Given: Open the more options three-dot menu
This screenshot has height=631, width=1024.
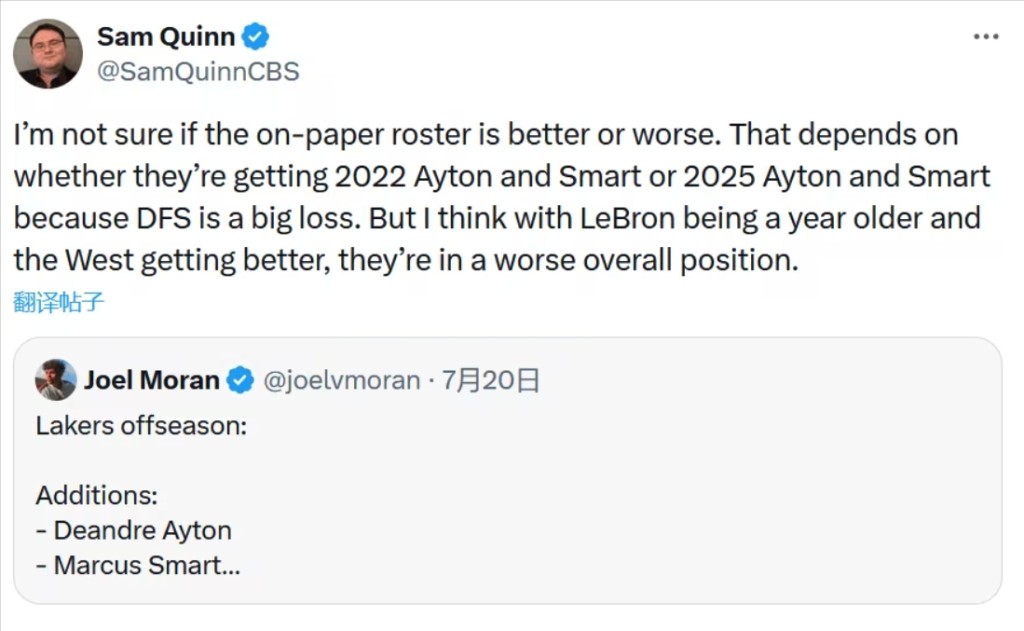Looking at the screenshot, I should pos(986,36).
